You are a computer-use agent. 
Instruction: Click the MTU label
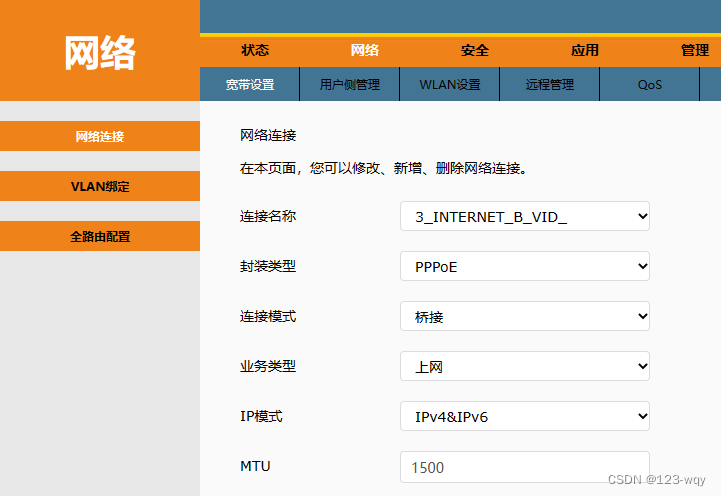(255, 466)
